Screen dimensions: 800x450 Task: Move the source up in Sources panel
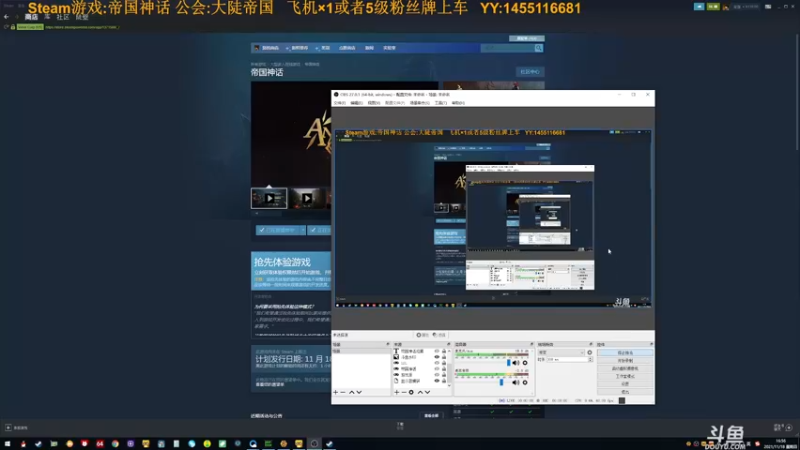(x=420, y=392)
